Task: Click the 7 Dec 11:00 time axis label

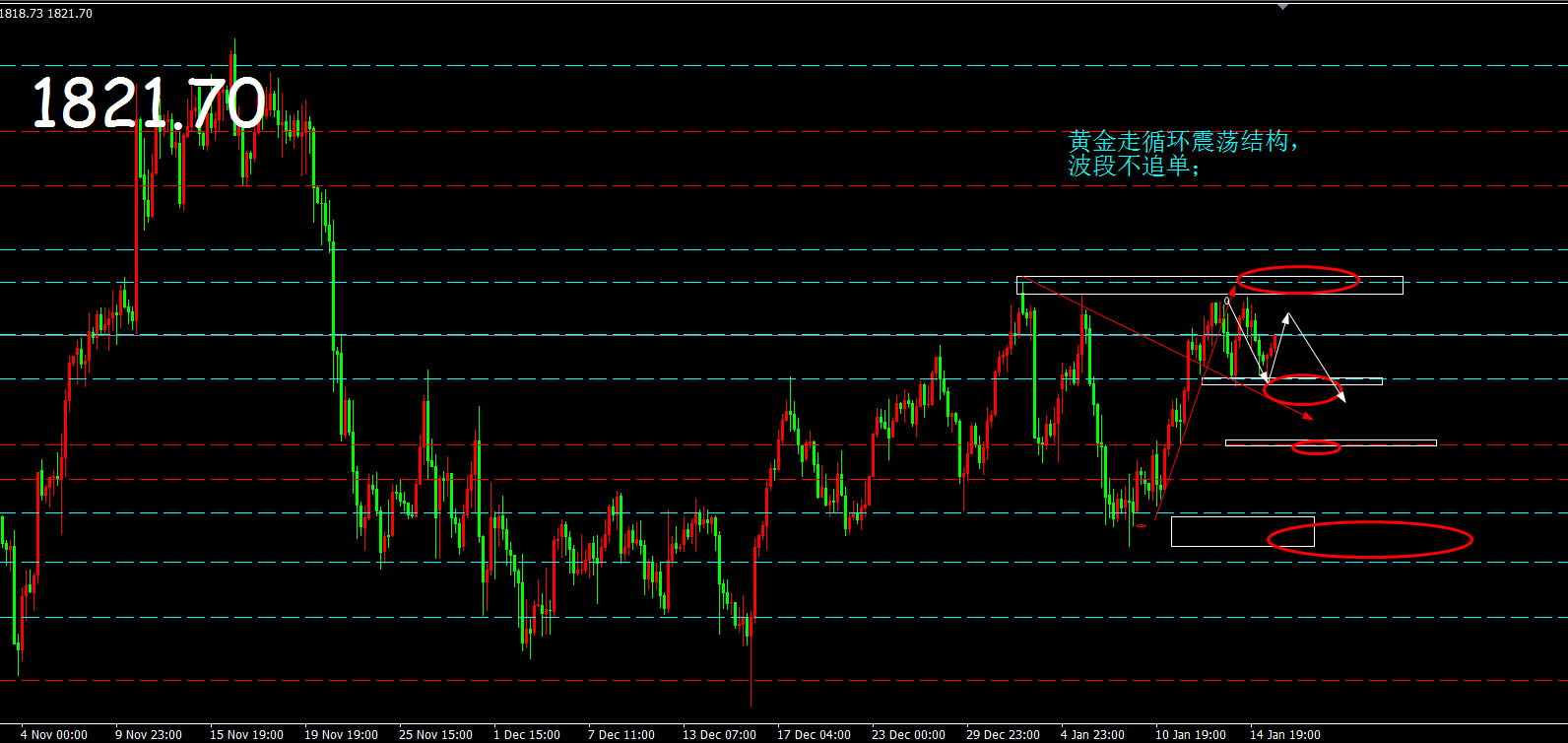Action: 621,735
